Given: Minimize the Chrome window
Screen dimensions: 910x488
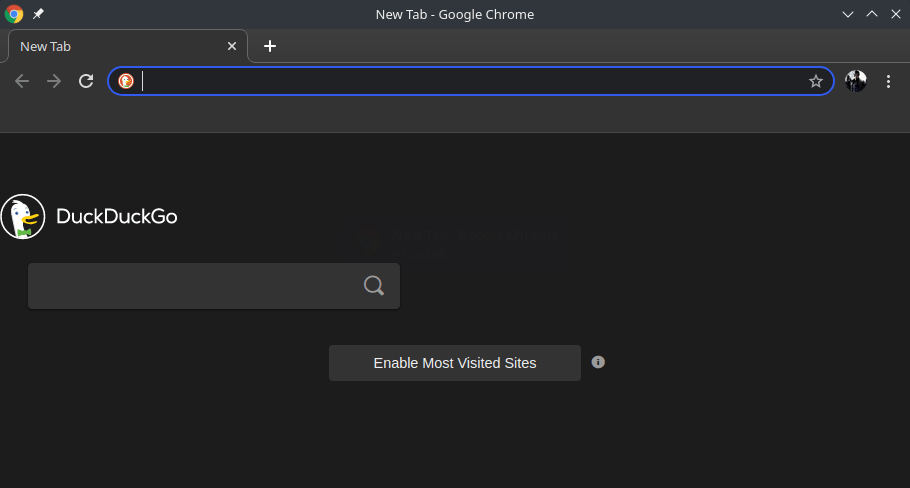Looking at the screenshot, I should [x=847, y=14].
